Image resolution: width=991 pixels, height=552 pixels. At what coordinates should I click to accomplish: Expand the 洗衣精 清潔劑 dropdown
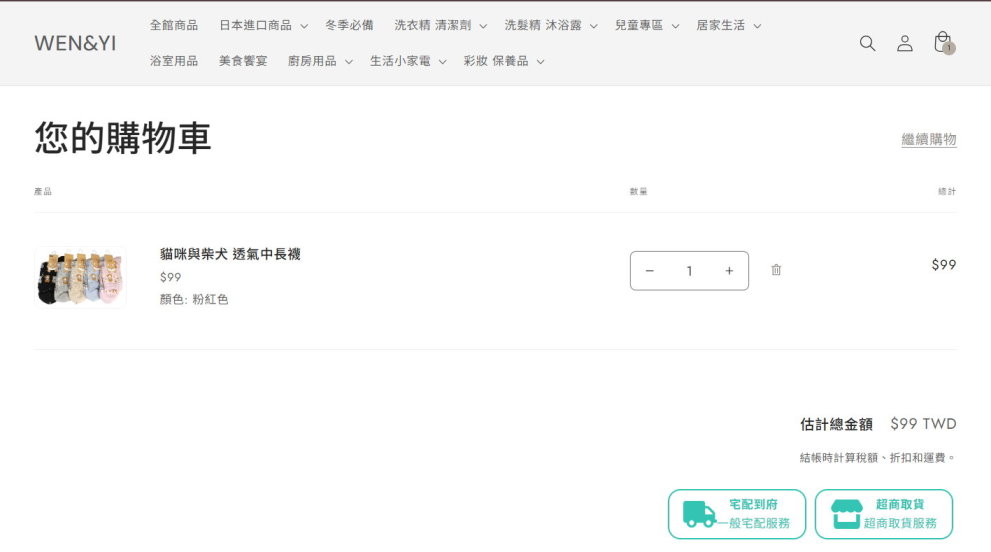(440, 25)
